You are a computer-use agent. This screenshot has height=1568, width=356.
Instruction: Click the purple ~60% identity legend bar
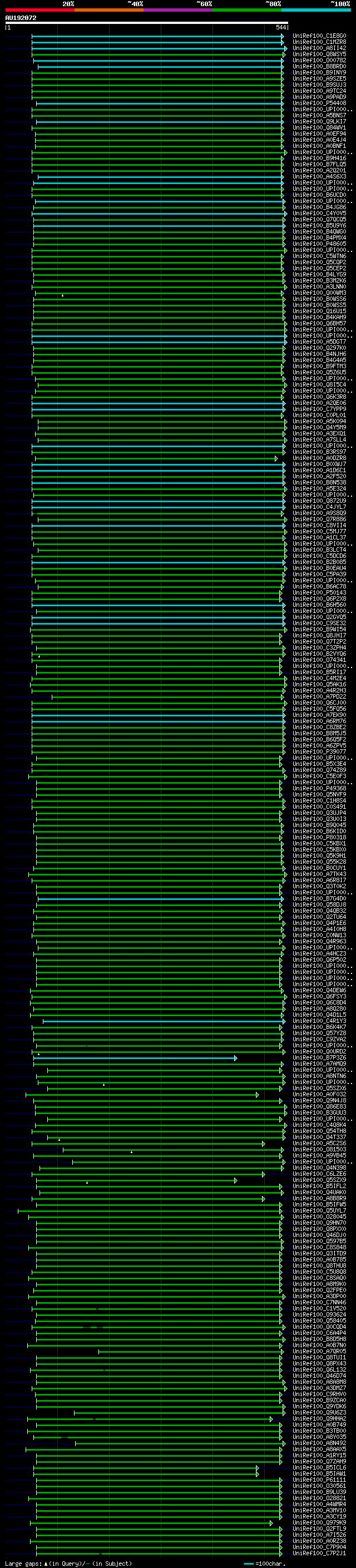click(x=179, y=10)
